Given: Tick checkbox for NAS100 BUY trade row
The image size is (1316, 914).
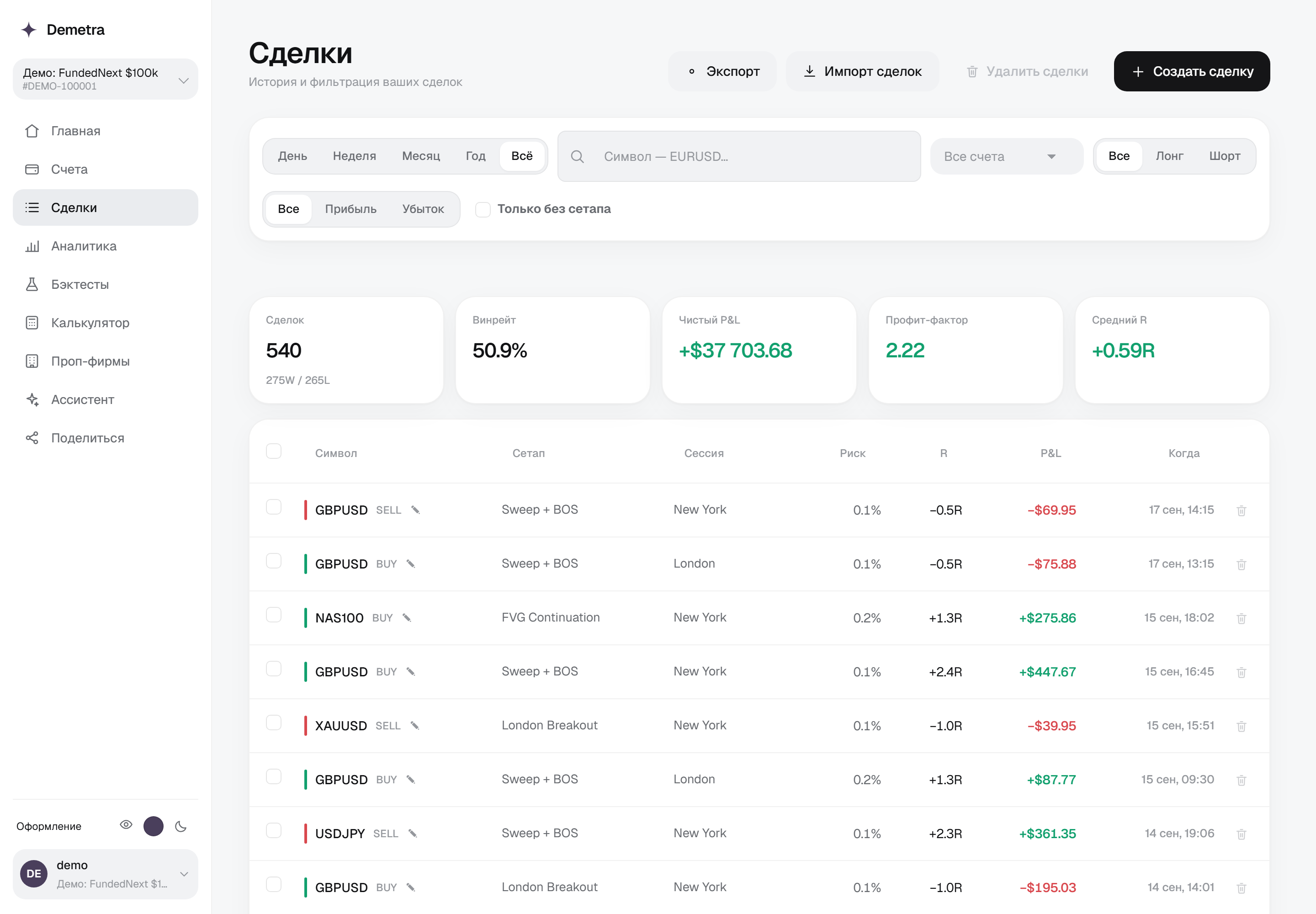Looking at the screenshot, I should click(274, 615).
